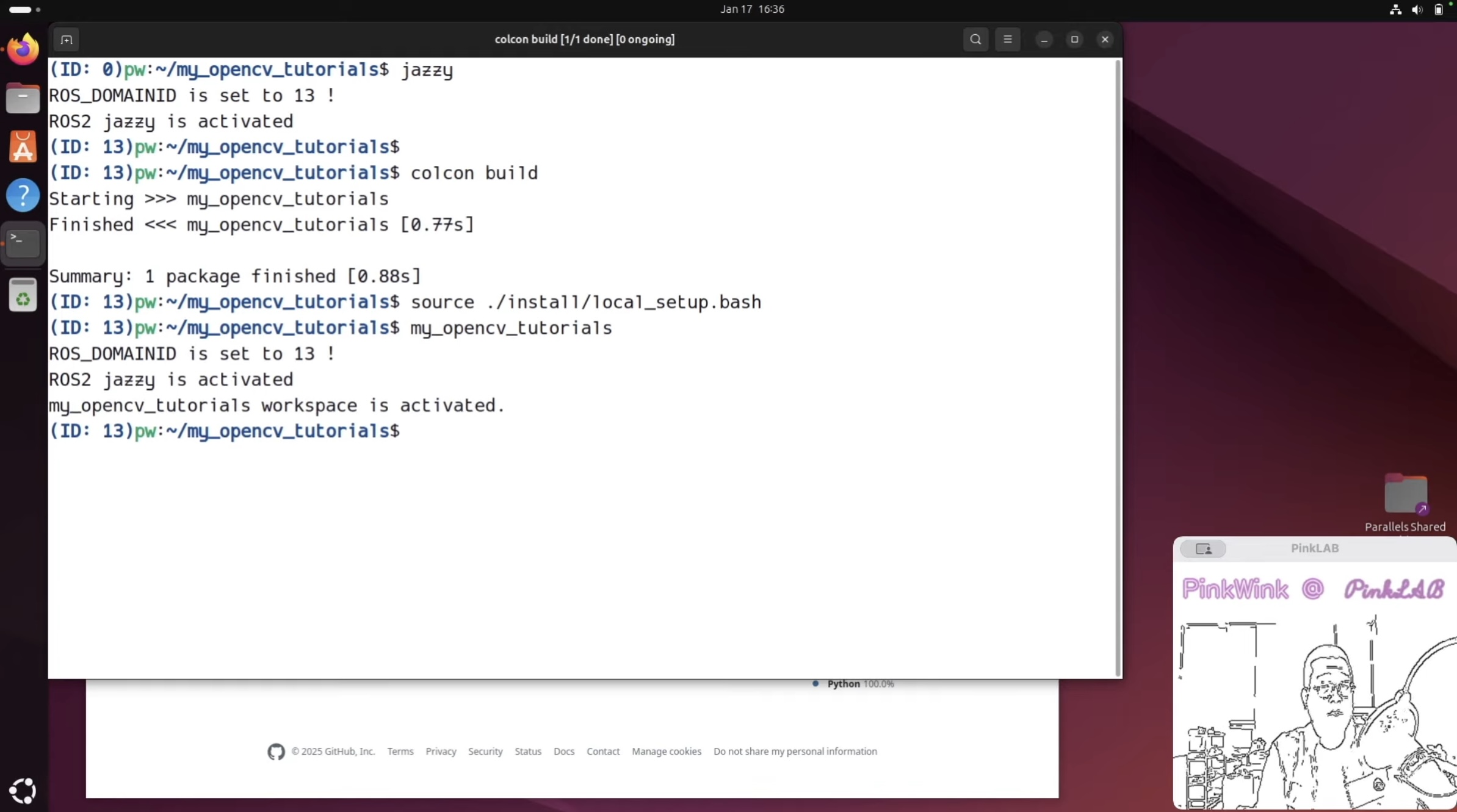Click the network status icon
The width and height of the screenshot is (1457, 812).
click(1395, 10)
